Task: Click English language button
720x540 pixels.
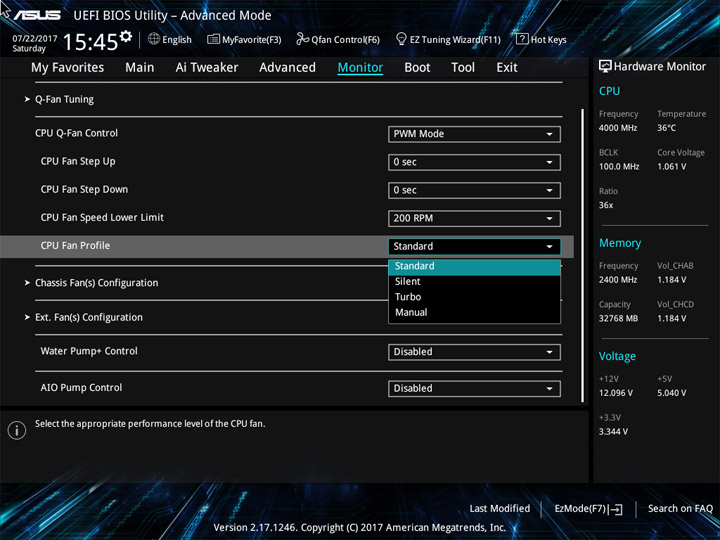Action: click(x=177, y=40)
